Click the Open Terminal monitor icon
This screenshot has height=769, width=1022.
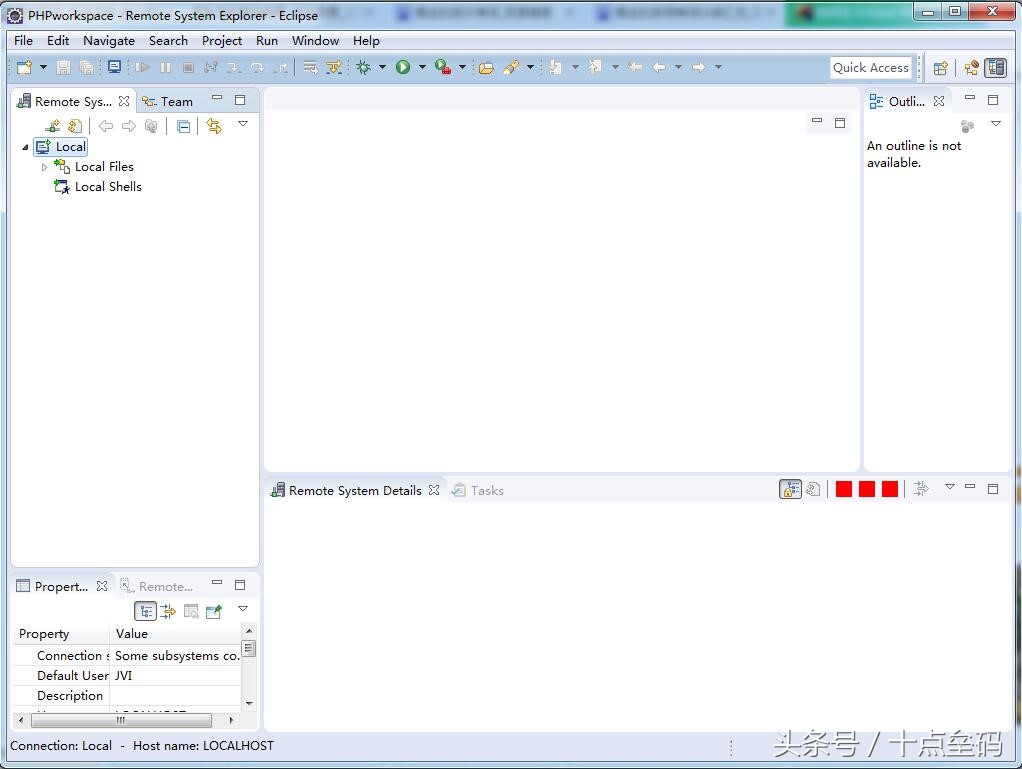tap(114, 67)
